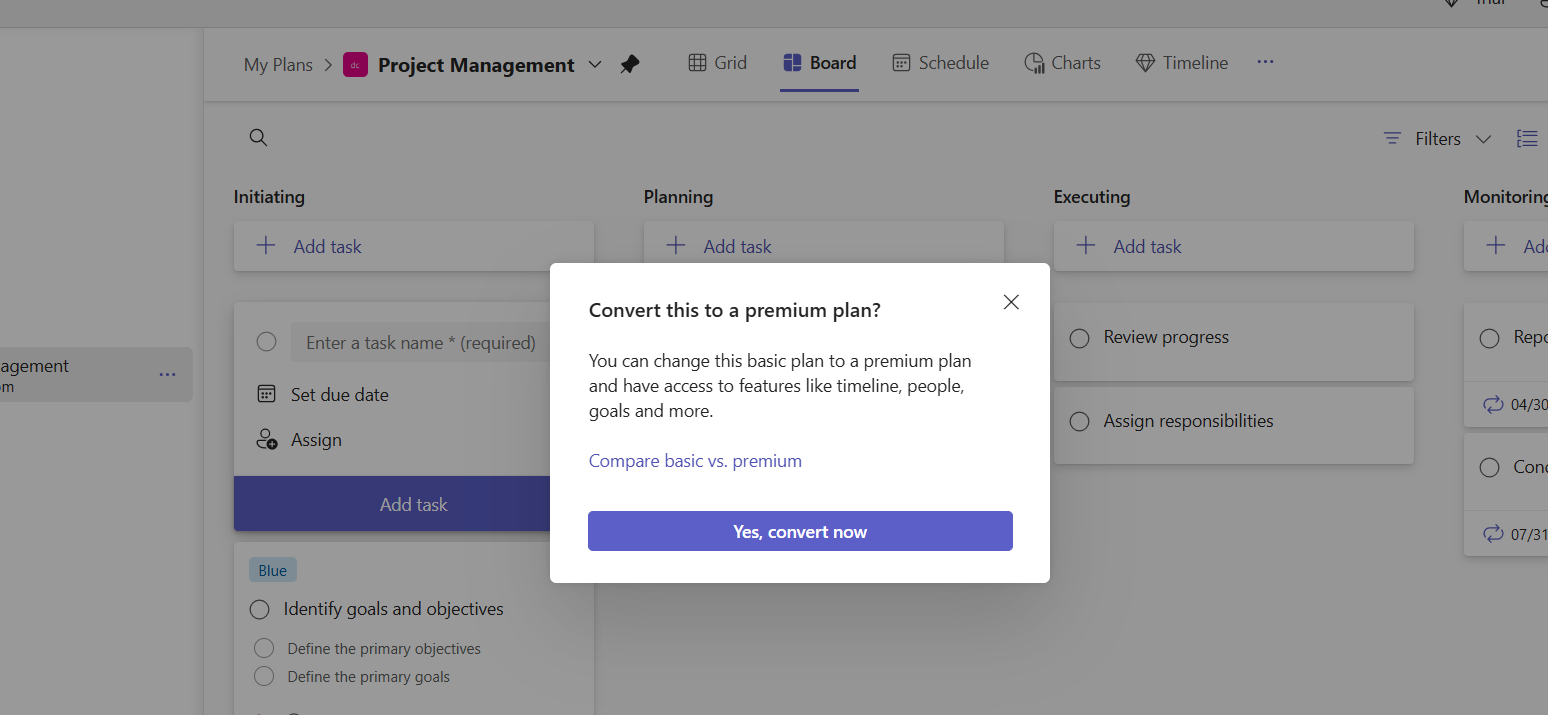Expand the Filters dropdown chevron
This screenshot has height=715, width=1548.
[1483, 139]
